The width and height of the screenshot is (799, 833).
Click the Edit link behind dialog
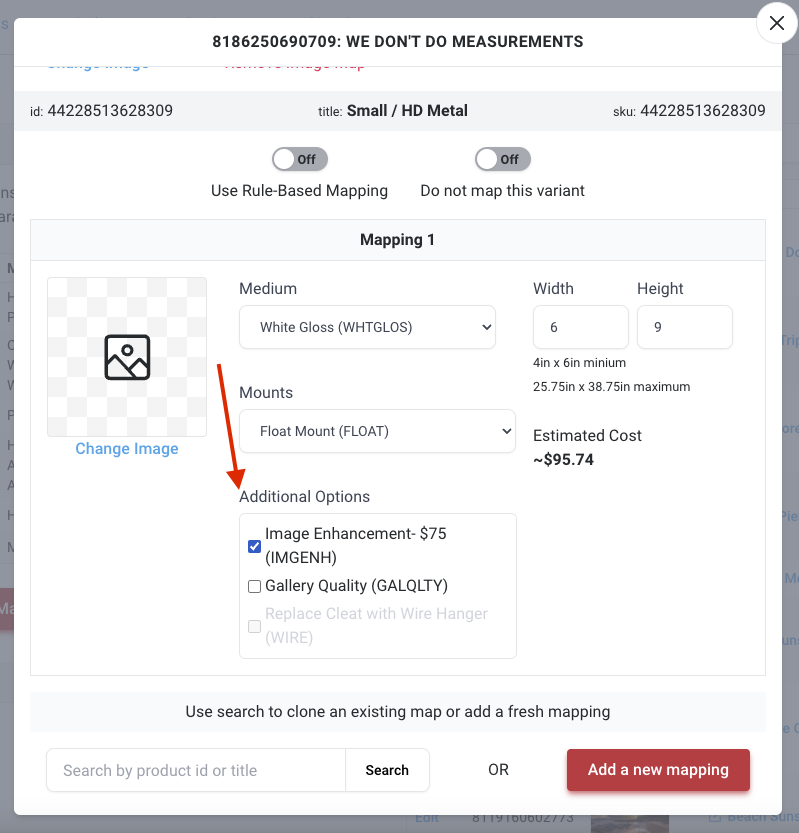426,819
